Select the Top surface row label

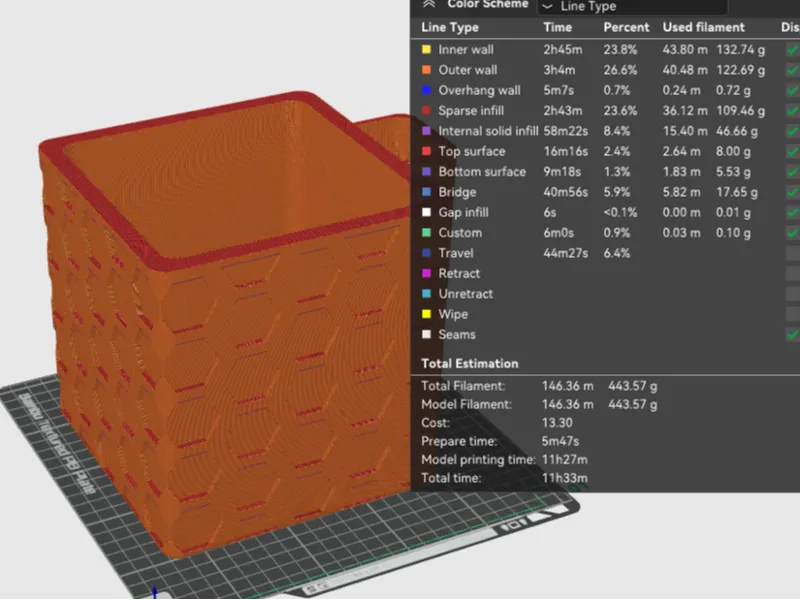tap(472, 152)
